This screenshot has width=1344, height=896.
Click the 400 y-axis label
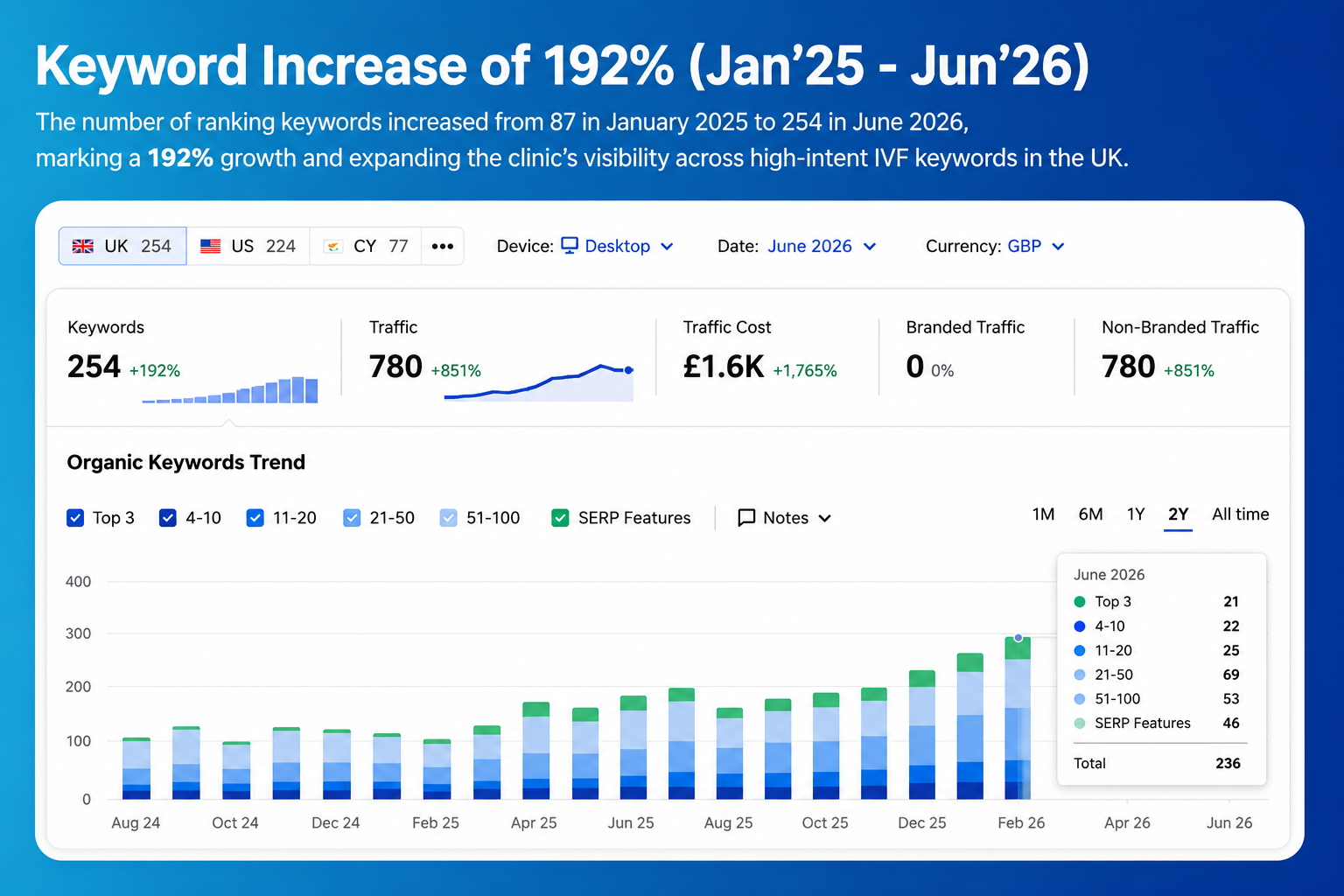(79, 582)
